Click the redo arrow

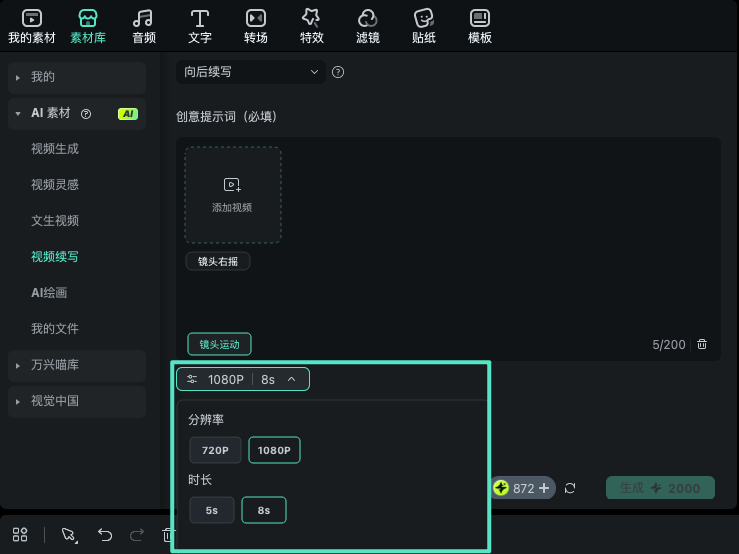point(137,535)
